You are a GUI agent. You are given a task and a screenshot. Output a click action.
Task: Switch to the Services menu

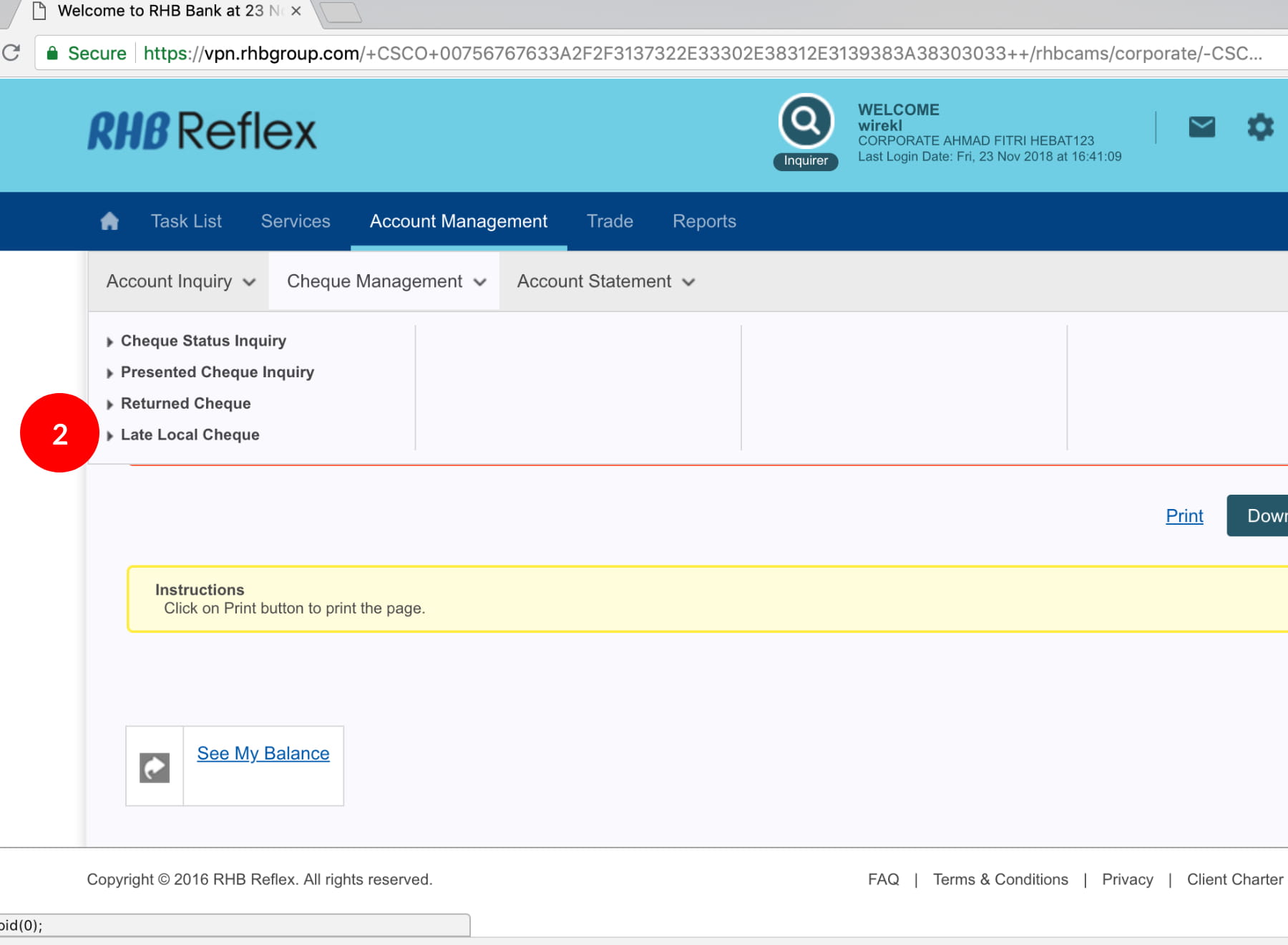296,221
